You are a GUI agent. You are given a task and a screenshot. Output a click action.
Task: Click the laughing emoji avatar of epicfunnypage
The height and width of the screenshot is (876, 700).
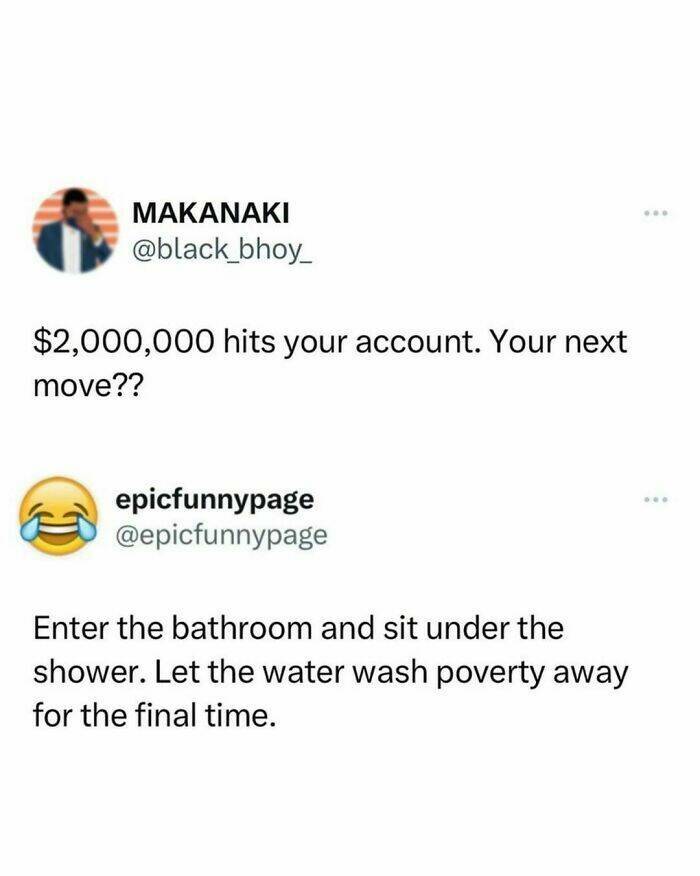pos(58,516)
